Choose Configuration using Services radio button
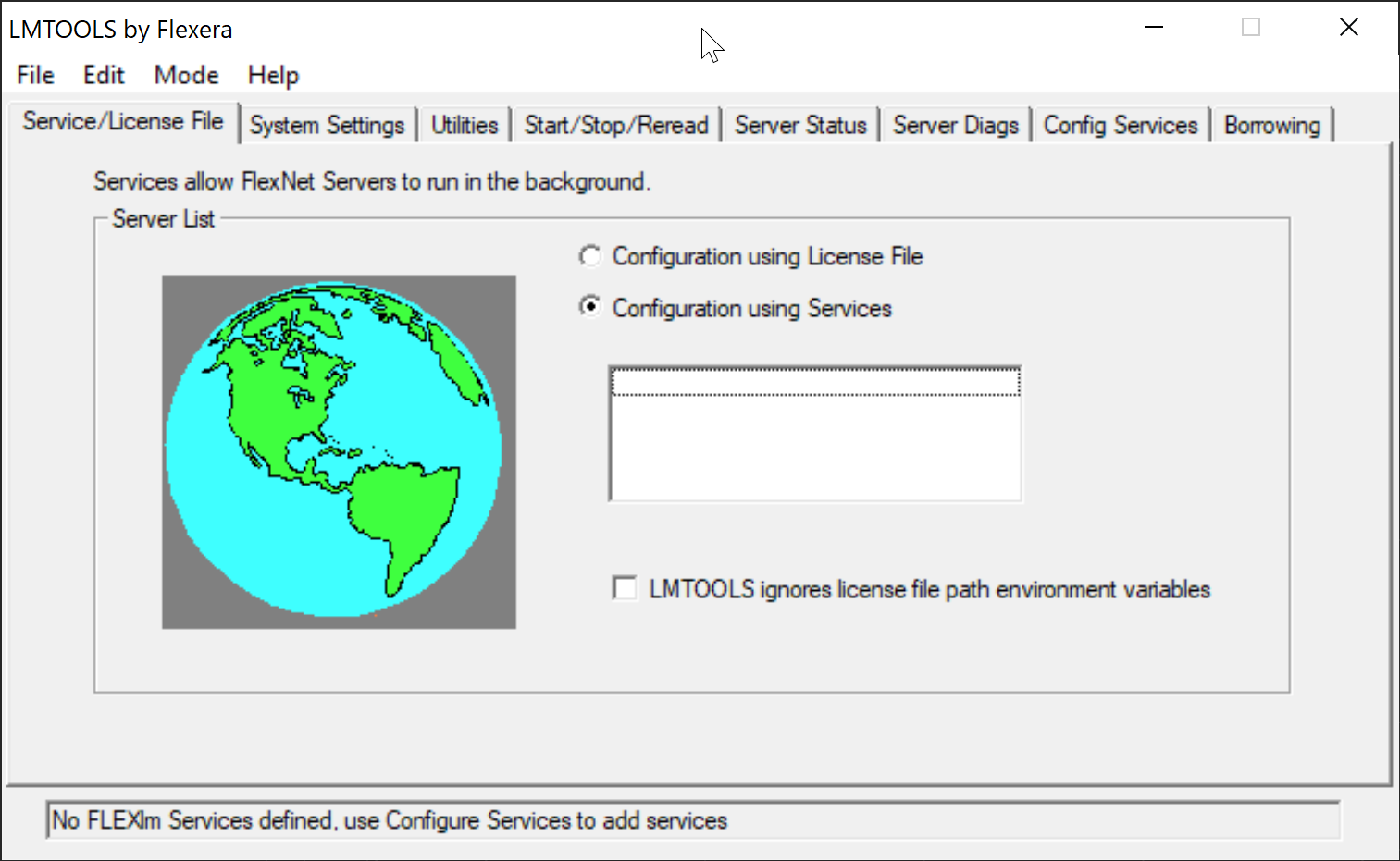The width and height of the screenshot is (1400, 861). (590, 307)
